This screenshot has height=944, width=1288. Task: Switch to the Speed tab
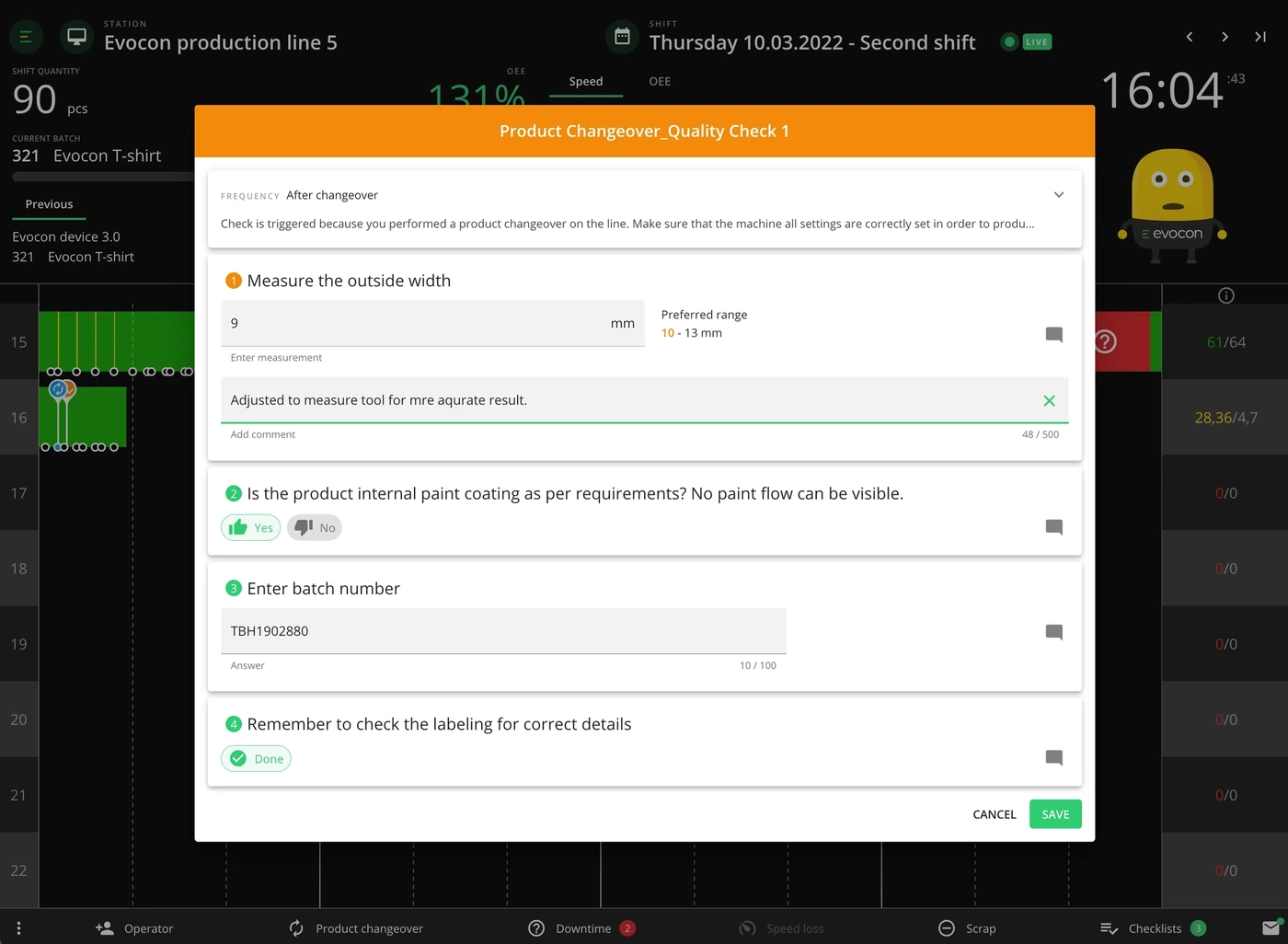pyautogui.click(x=586, y=81)
